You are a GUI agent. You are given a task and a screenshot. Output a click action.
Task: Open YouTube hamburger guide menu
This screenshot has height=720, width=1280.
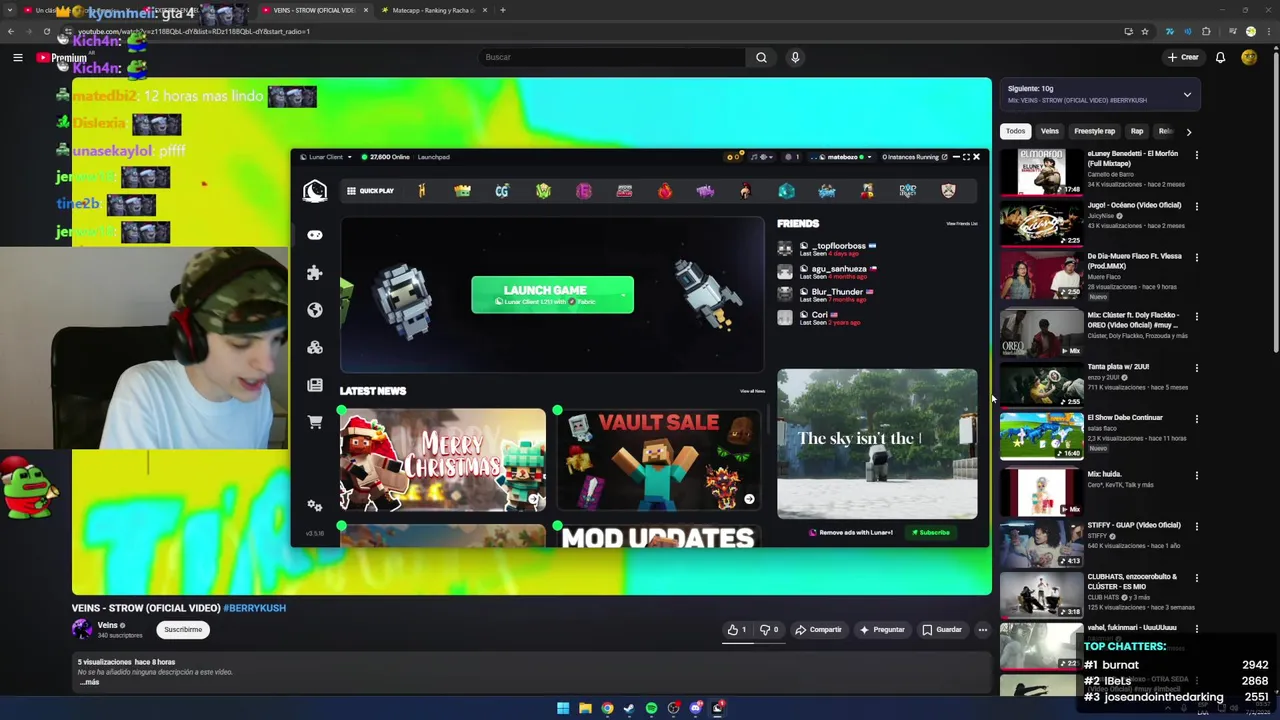[17, 58]
